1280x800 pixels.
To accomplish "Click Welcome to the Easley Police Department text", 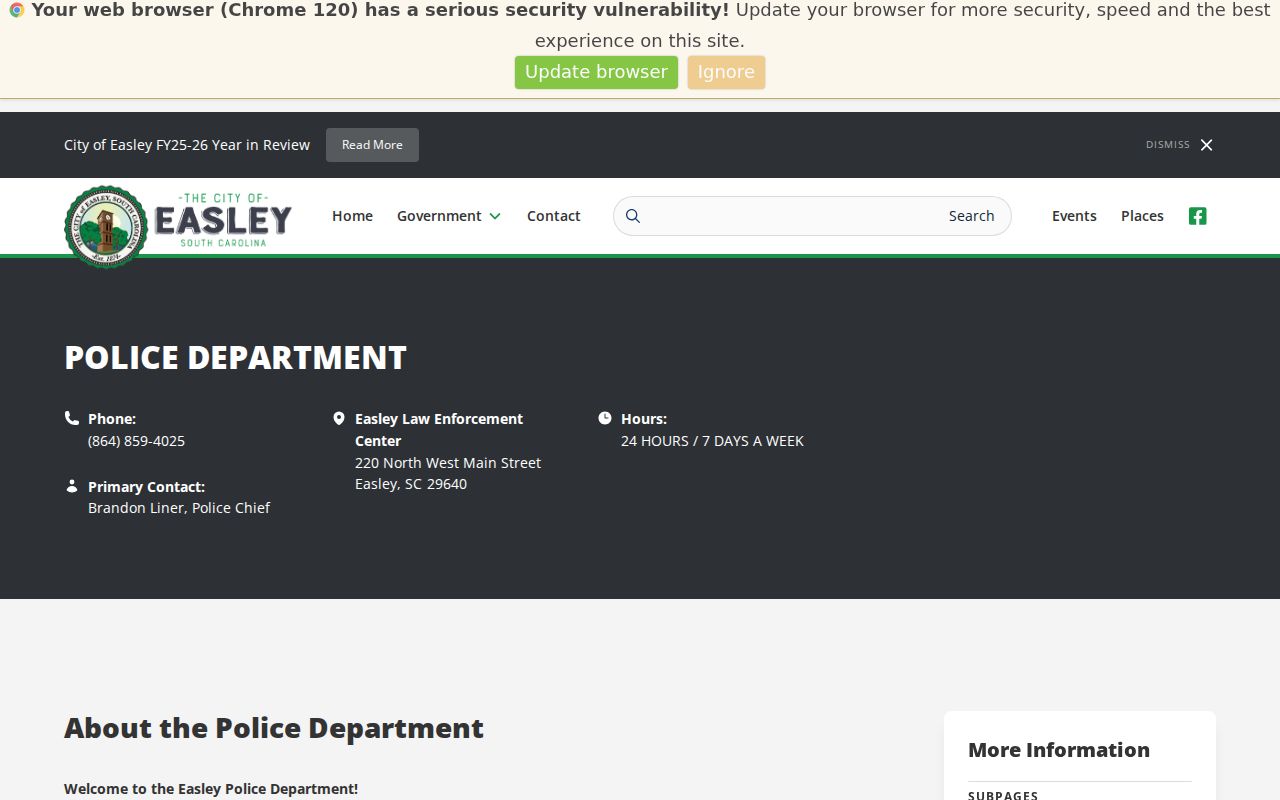I will [211, 789].
